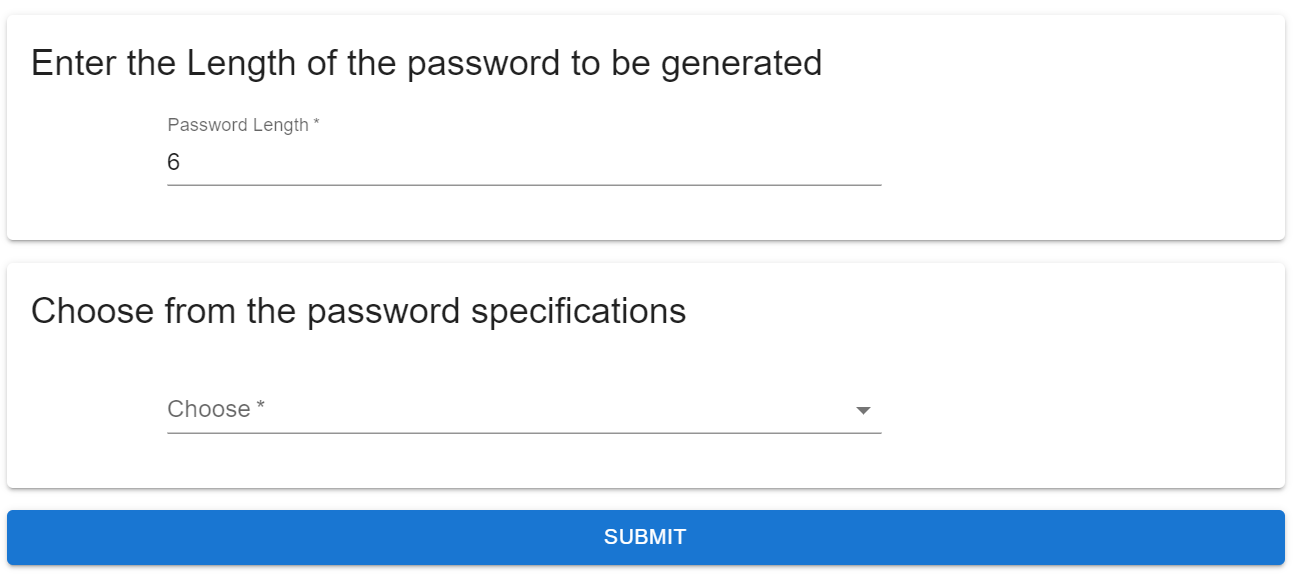The height and width of the screenshot is (583, 1297).
Task: Click the Password Length input field
Action: point(524,162)
